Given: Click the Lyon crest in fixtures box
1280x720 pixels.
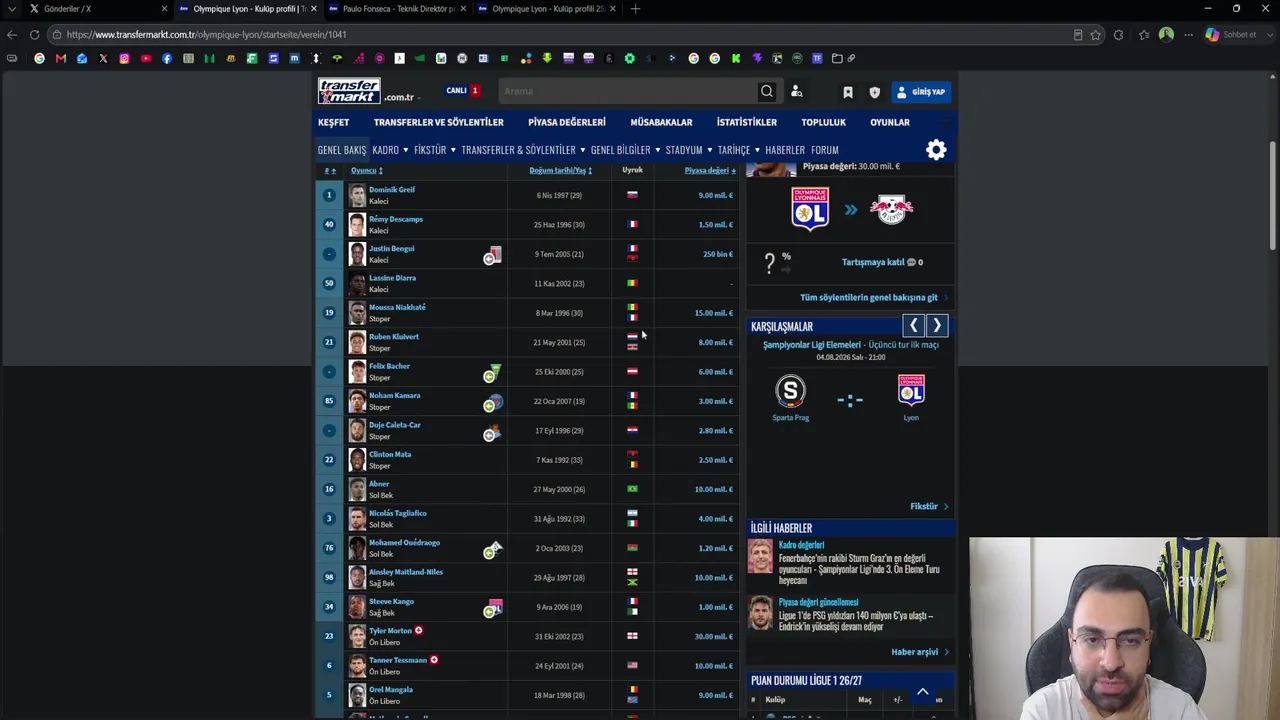Looking at the screenshot, I should [x=911, y=390].
